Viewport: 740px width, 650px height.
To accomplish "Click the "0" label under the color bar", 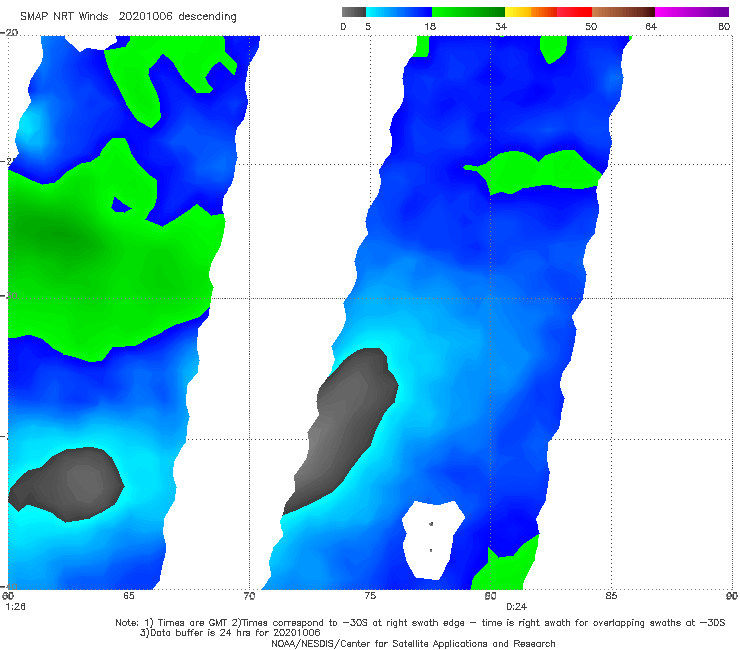I will point(343,26).
